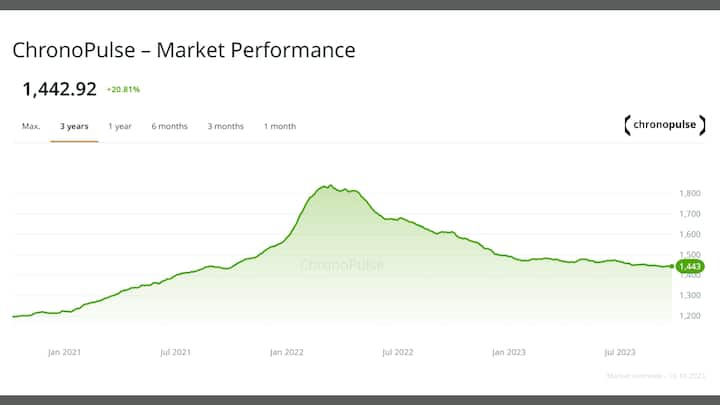
Task: Click the chronopulse logo
Action: point(663,125)
